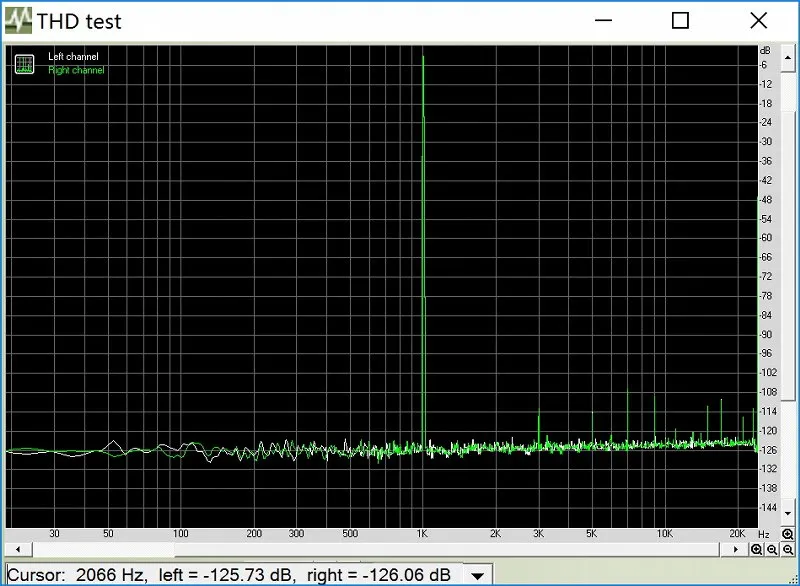Click the resize grip in the window corner
The image size is (800, 586).
[792, 579]
